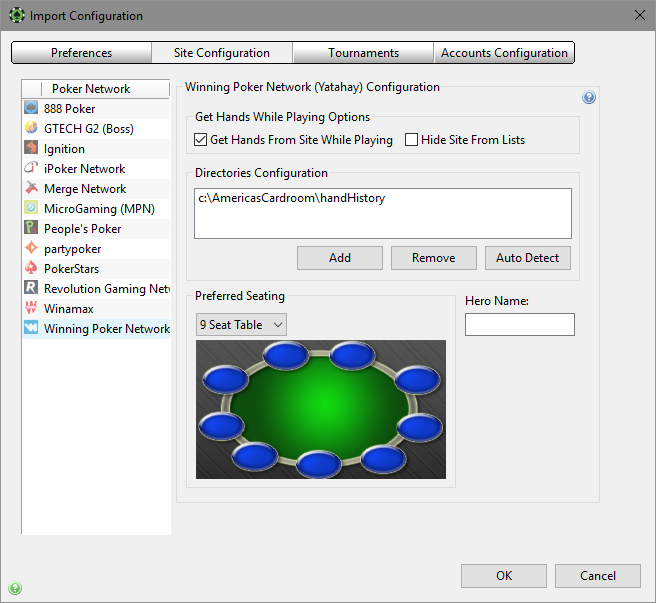Open the green help icon at bottom left
This screenshot has height=603, width=656.
pyautogui.click(x=15, y=588)
